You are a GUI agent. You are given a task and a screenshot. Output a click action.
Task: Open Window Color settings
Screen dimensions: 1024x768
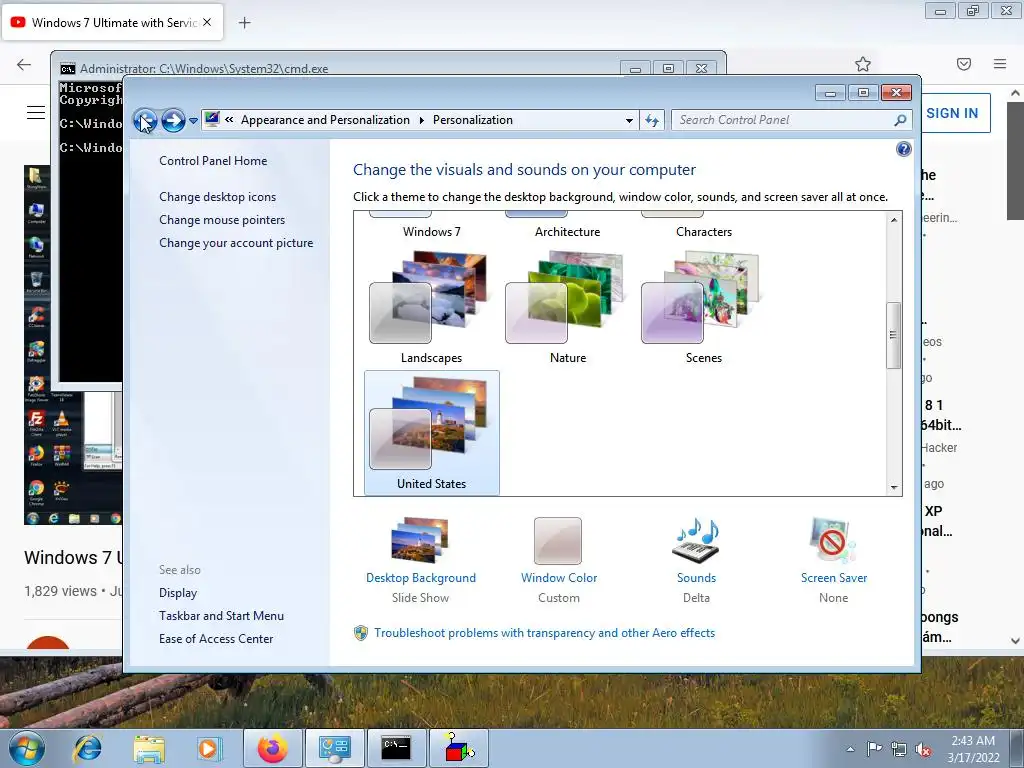pyautogui.click(x=559, y=578)
